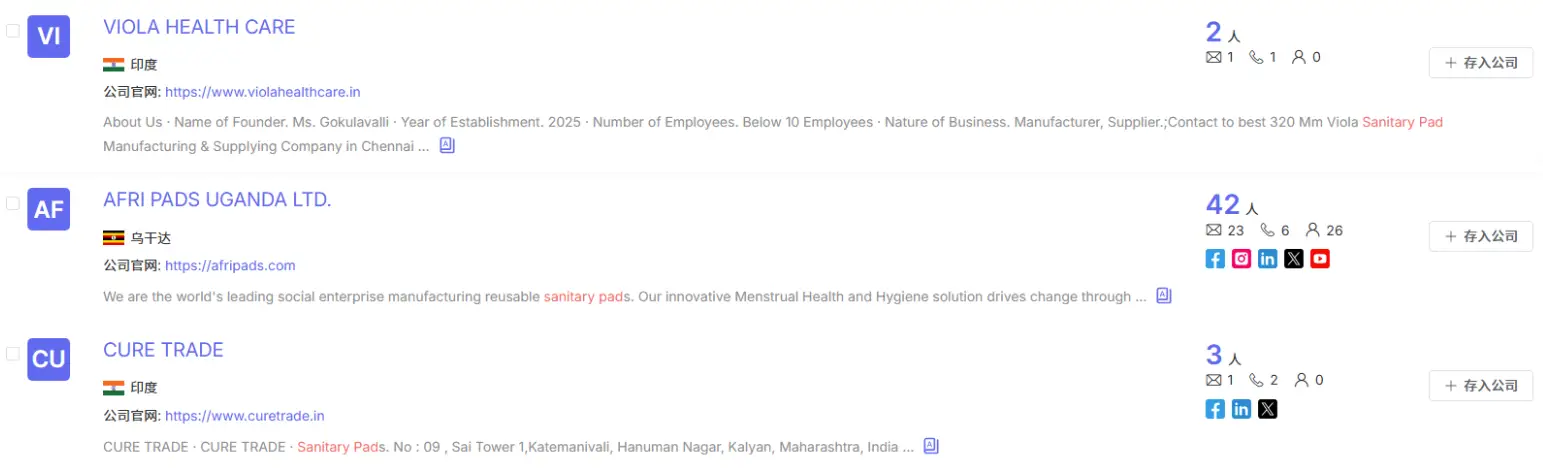Click the CU avatar thumbnail
This screenshot has height=473, width=1543.
pyautogui.click(x=48, y=360)
